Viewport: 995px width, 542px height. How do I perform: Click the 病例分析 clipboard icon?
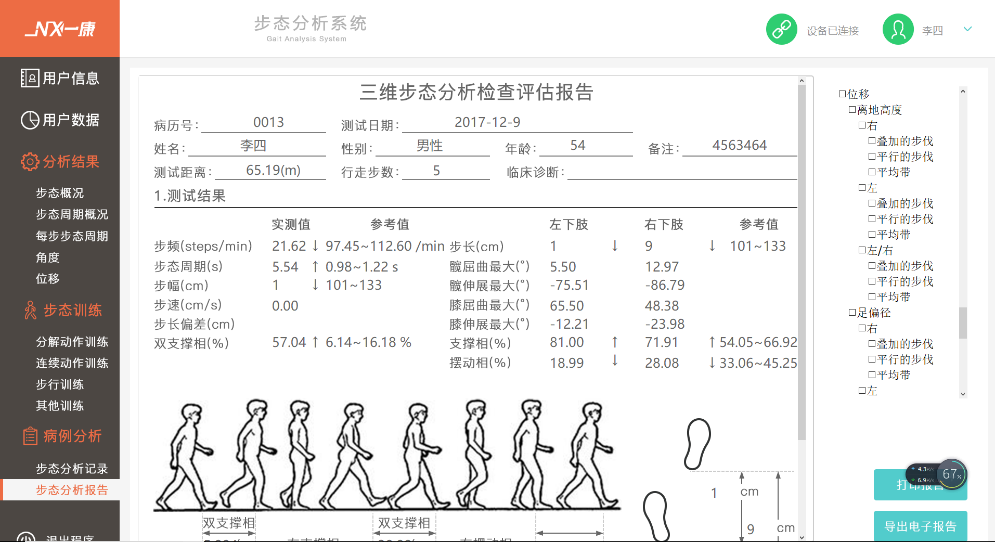30,436
